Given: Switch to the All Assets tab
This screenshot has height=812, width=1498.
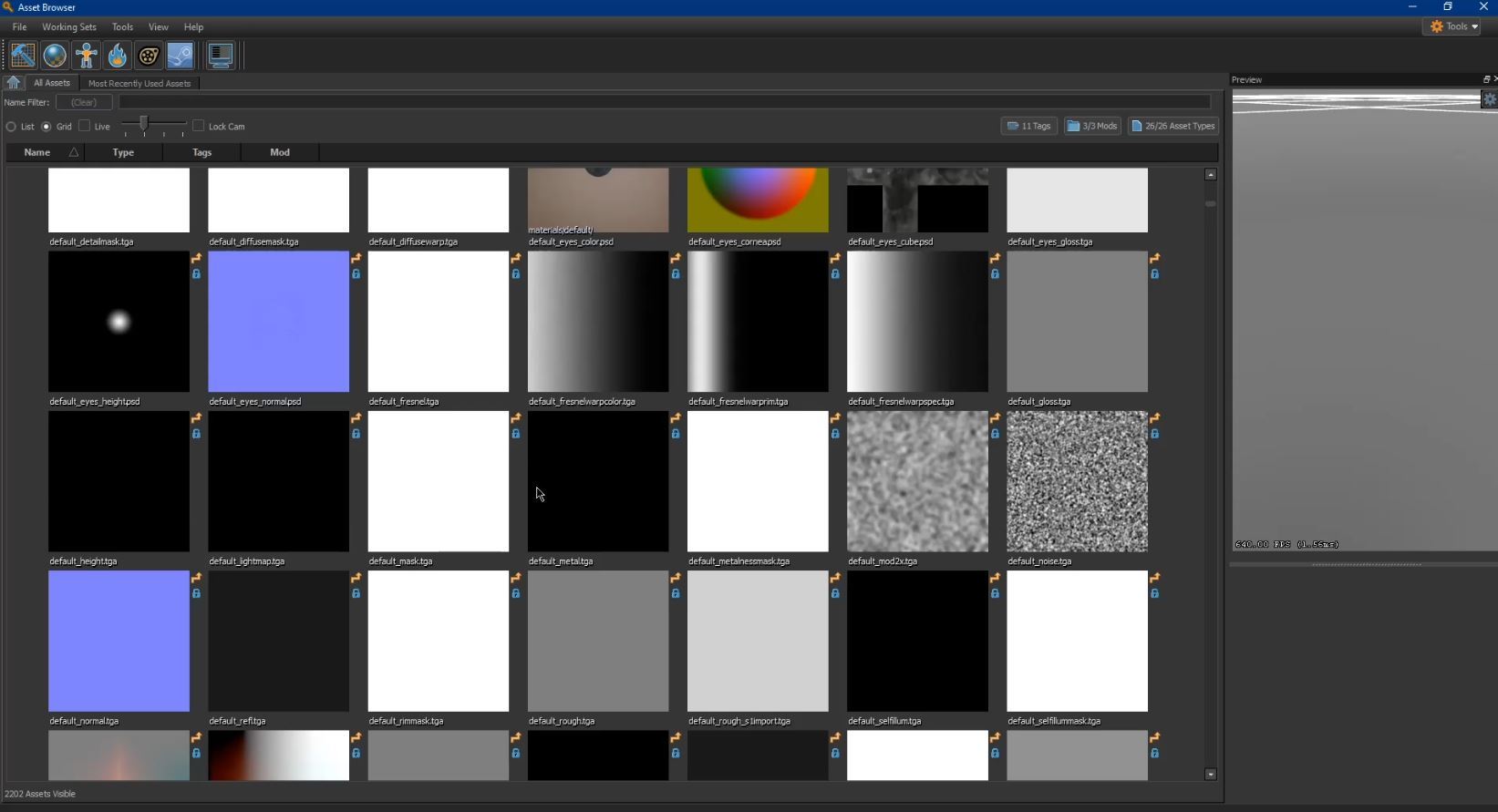Looking at the screenshot, I should pyautogui.click(x=52, y=83).
